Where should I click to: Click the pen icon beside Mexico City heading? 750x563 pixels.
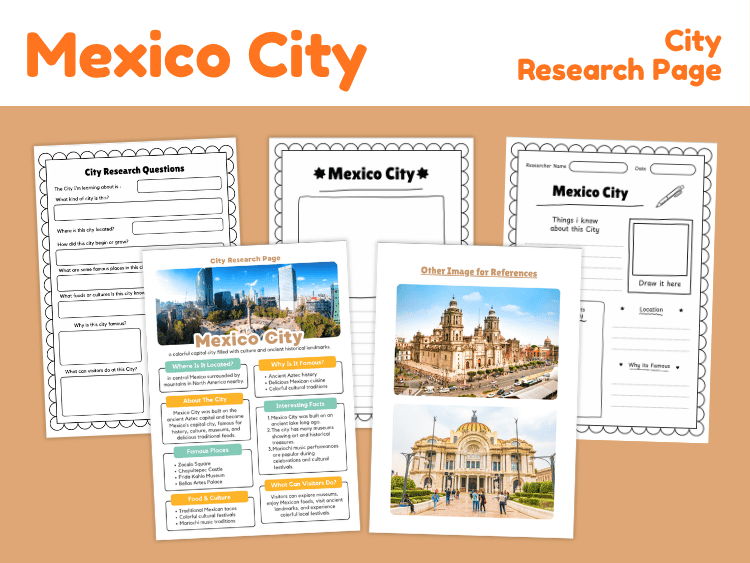tap(670, 196)
